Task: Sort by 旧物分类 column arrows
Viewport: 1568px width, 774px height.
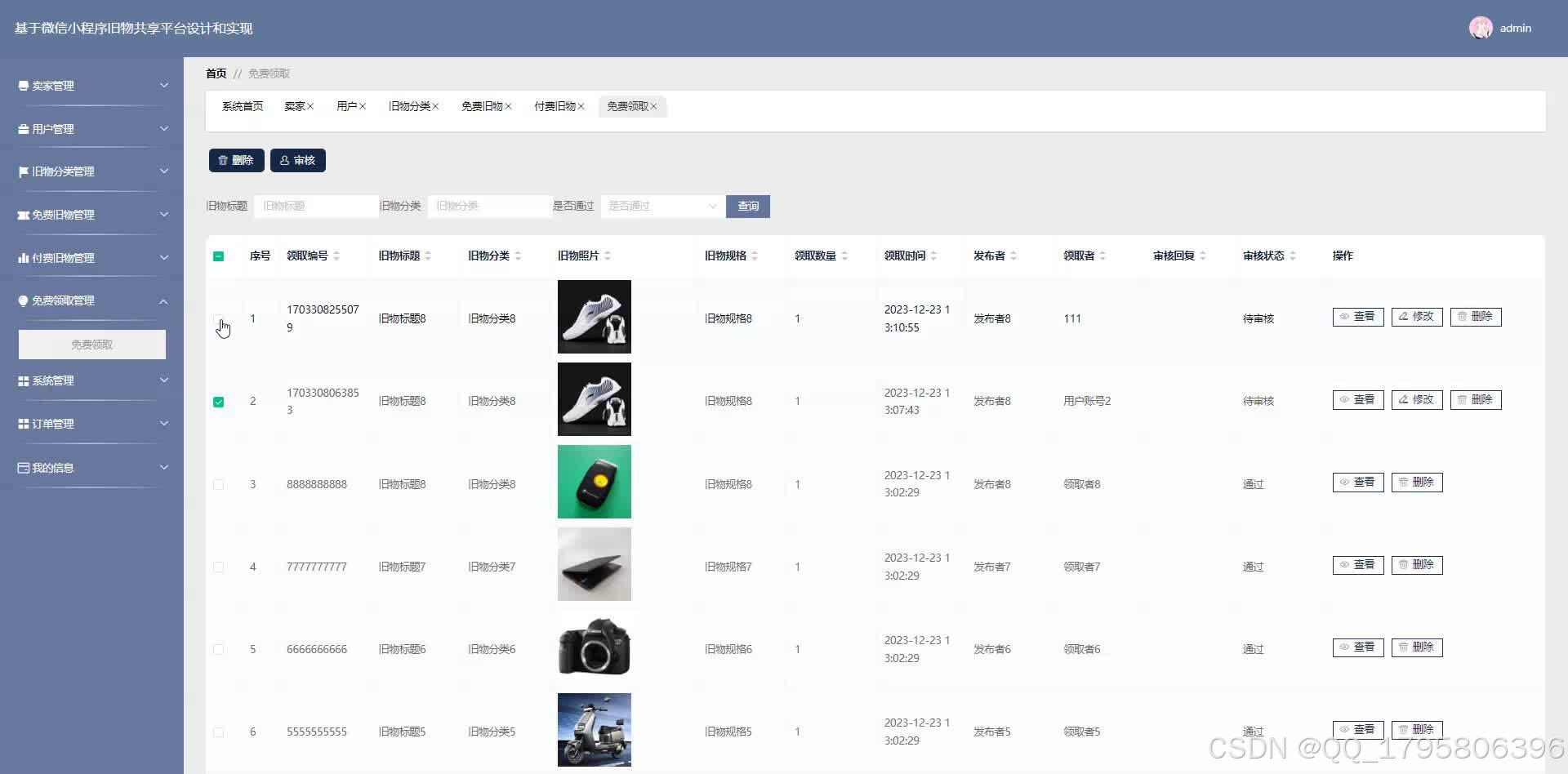Action: (518, 256)
